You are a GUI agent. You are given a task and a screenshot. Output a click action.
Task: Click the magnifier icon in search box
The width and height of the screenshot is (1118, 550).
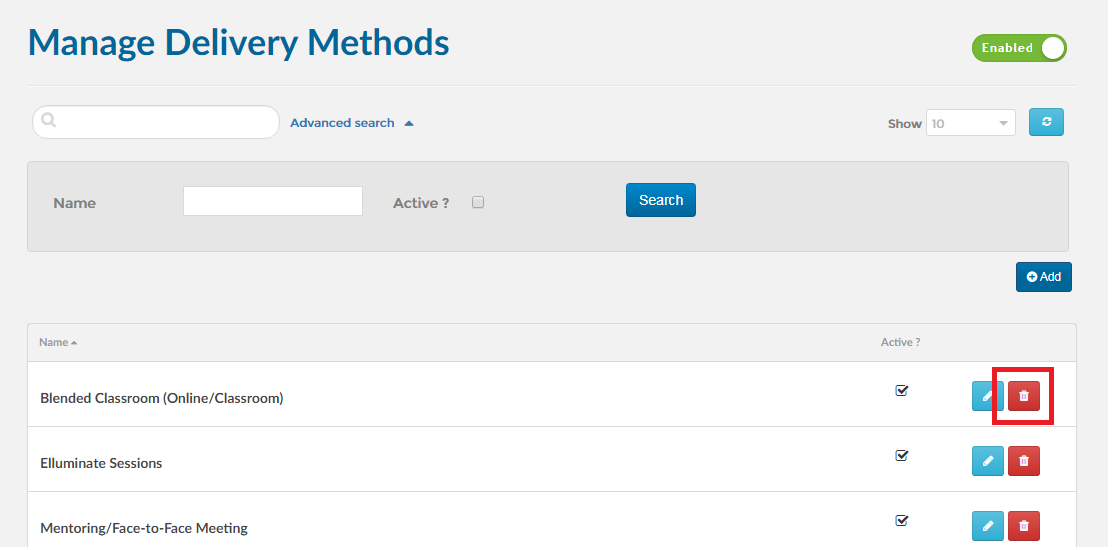click(x=49, y=121)
